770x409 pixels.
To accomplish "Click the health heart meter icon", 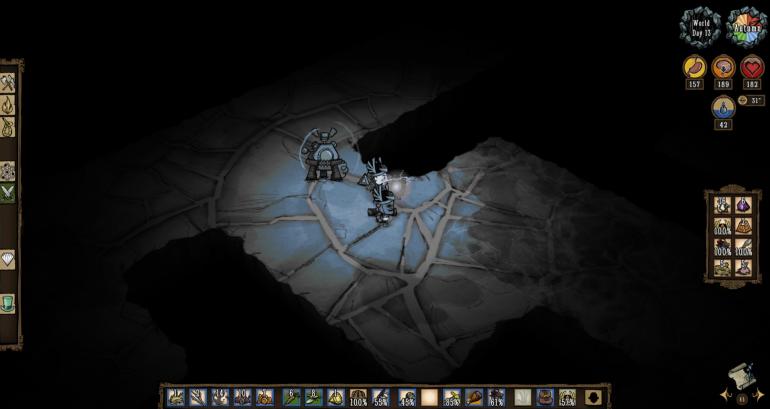I will coord(752,67).
